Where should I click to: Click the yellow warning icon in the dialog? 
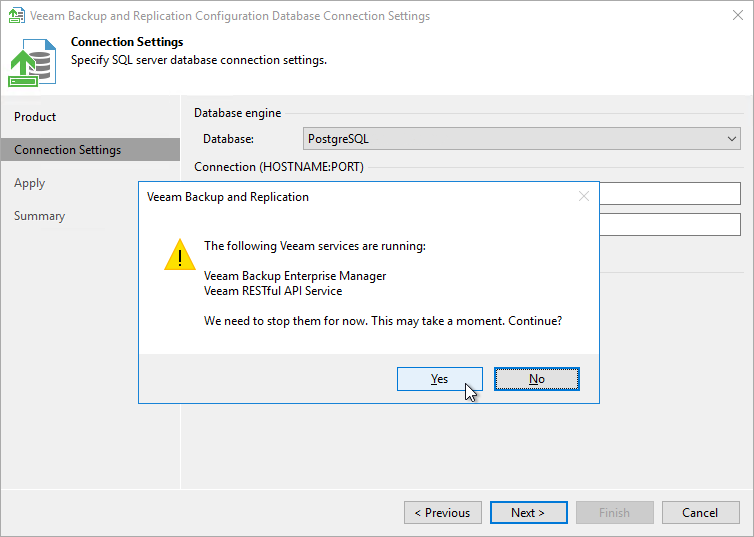(179, 255)
